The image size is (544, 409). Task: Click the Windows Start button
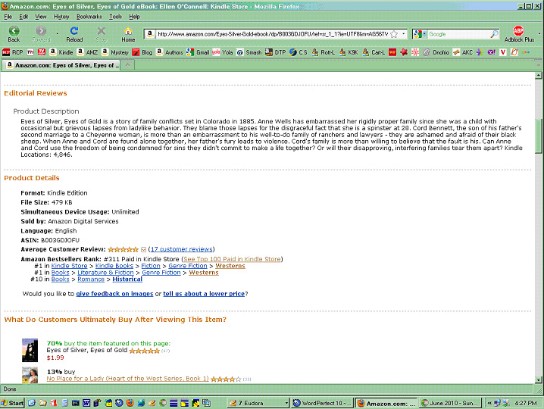(x=12, y=403)
